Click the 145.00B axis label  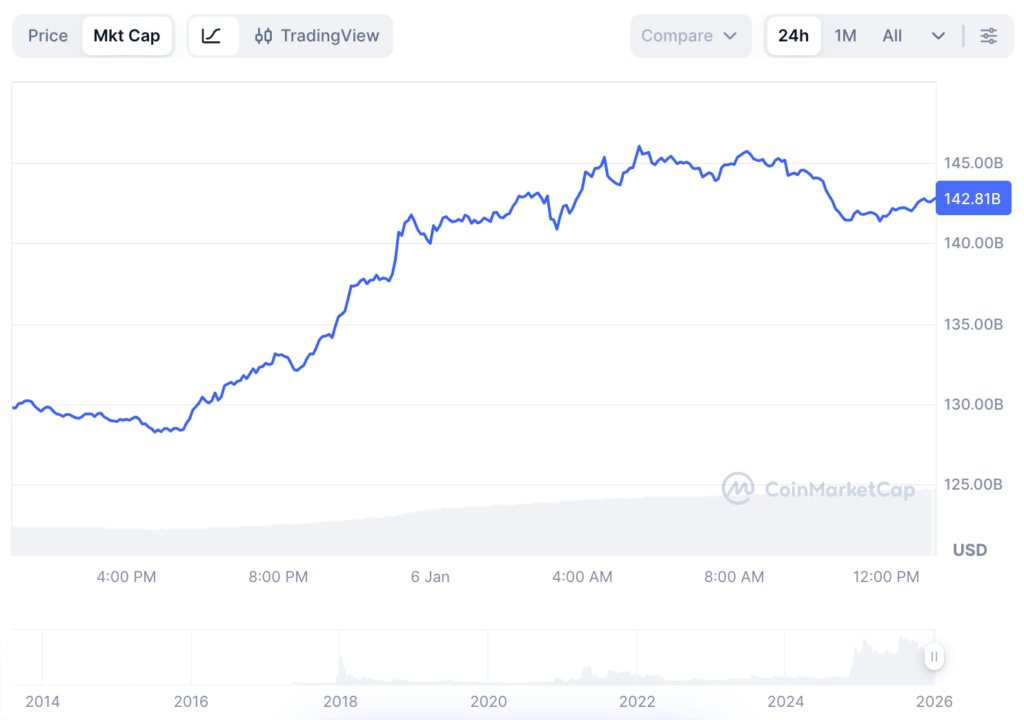972,162
